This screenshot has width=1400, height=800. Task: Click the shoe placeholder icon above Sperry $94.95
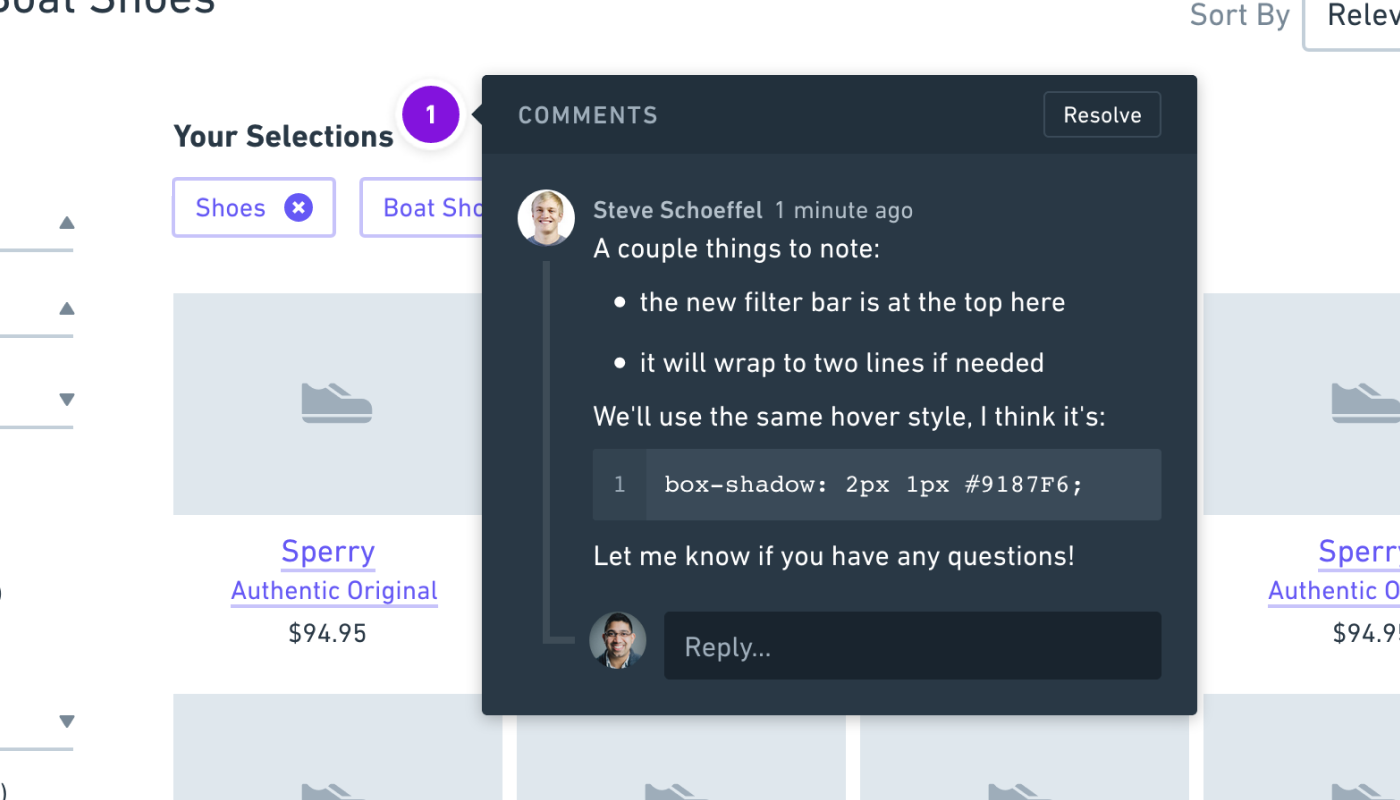pyautogui.click(x=337, y=403)
